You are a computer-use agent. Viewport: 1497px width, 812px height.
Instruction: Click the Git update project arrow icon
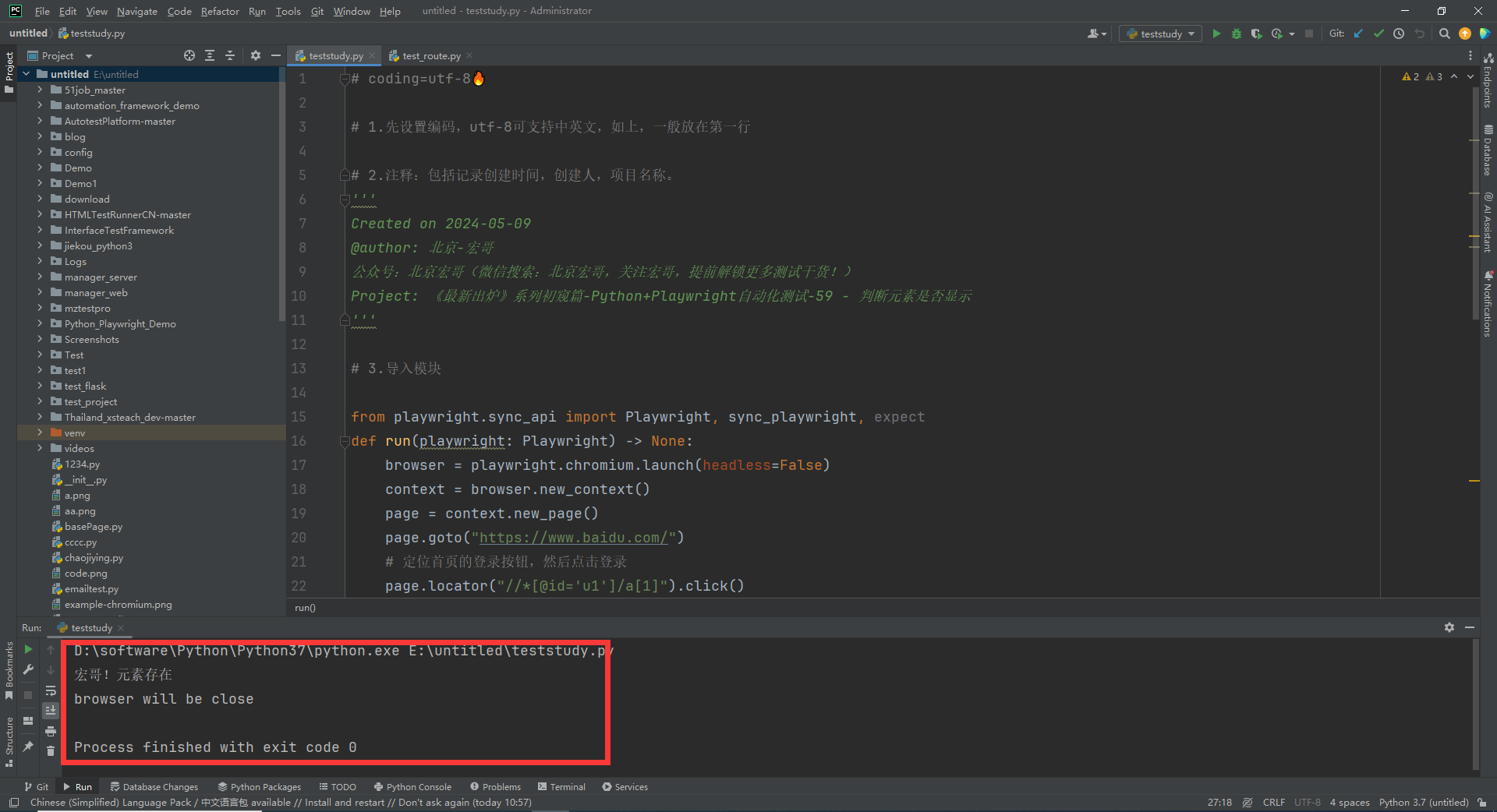pos(1358,34)
